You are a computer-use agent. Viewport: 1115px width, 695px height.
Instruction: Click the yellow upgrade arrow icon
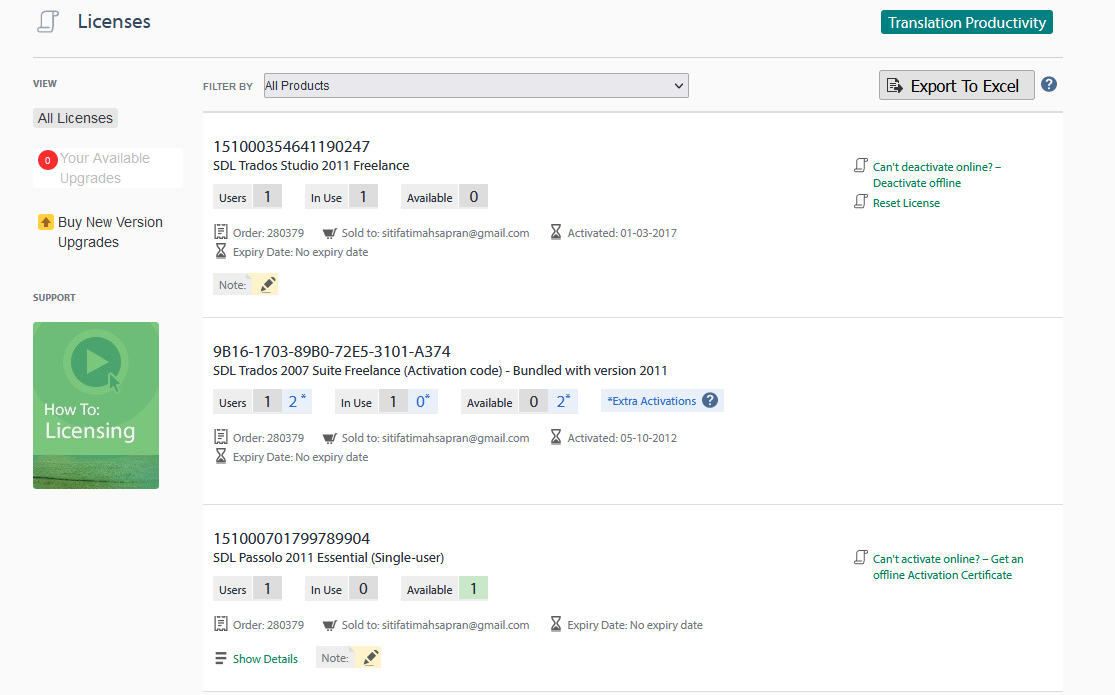(46, 222)
